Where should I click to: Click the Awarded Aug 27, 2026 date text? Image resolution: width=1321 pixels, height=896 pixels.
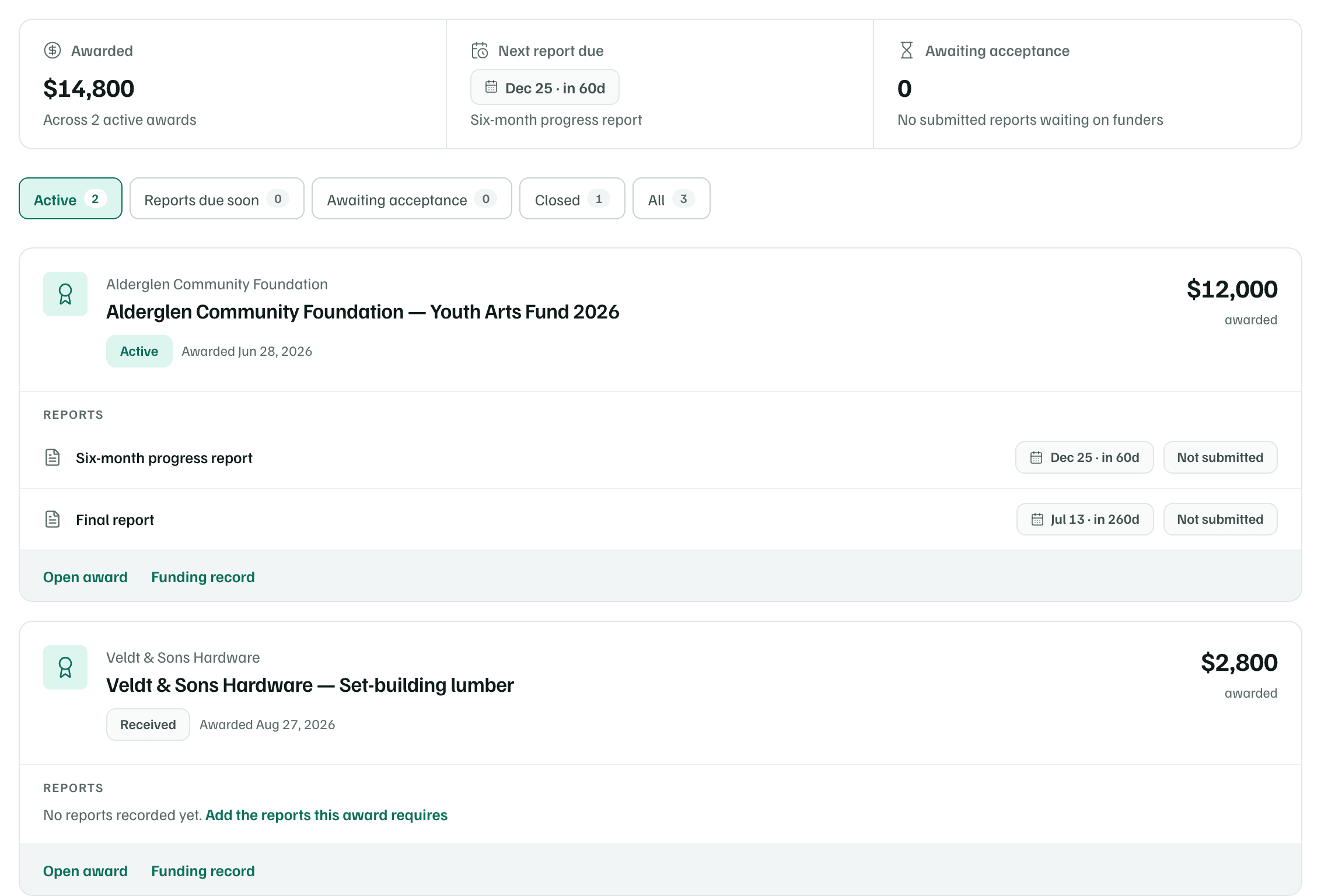click(x=267, y=724)
